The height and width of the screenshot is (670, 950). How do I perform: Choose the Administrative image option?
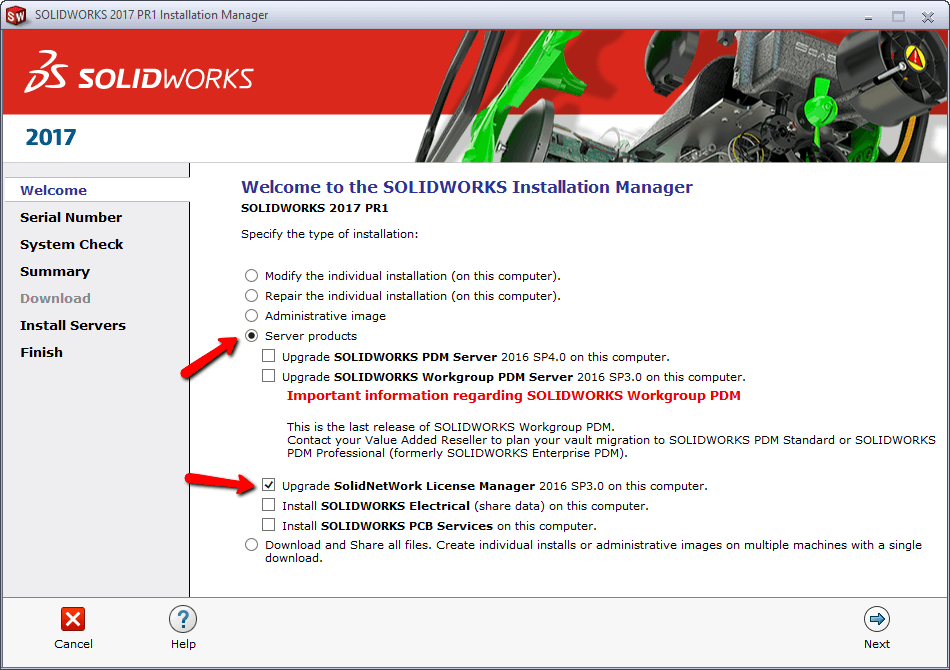[251, 316]
